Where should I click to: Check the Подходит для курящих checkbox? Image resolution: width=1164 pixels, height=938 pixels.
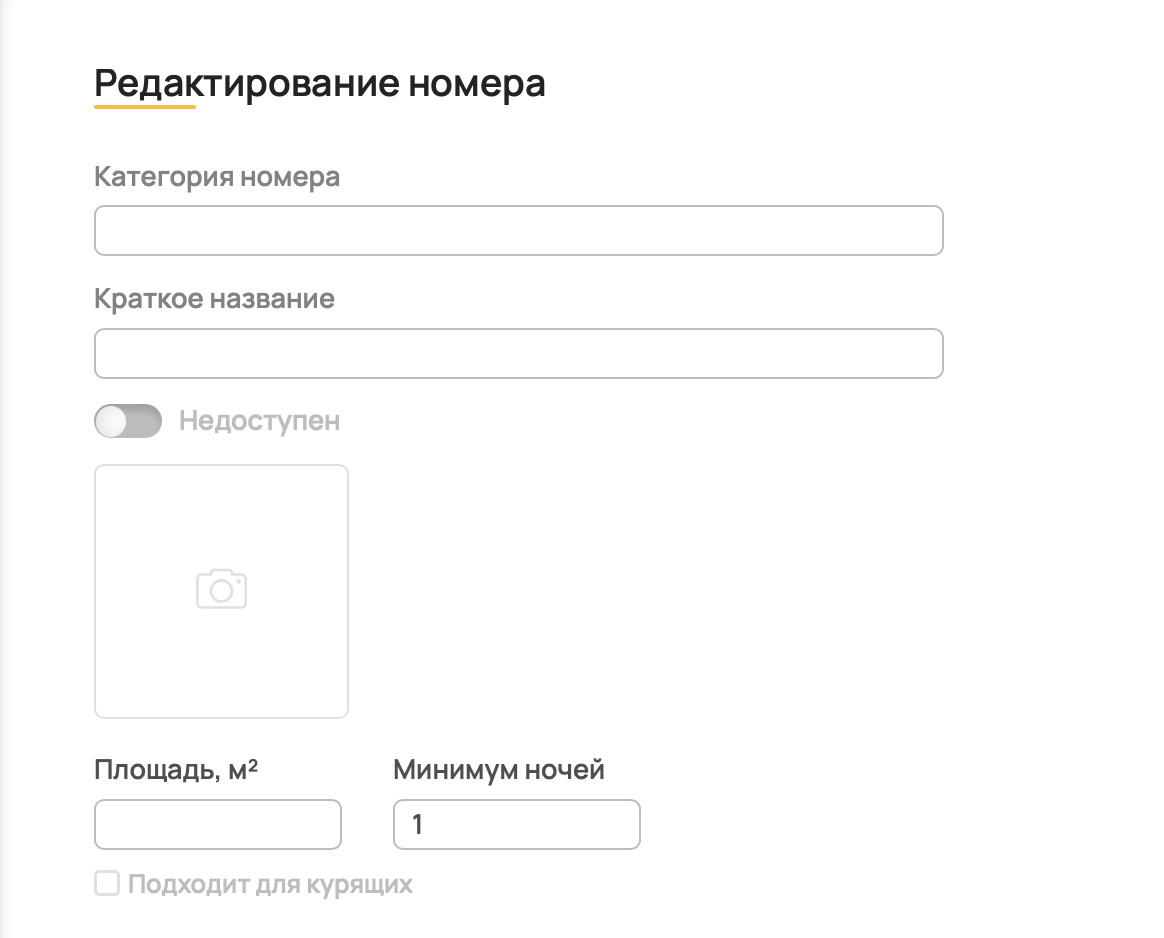(x=107, y=884)
